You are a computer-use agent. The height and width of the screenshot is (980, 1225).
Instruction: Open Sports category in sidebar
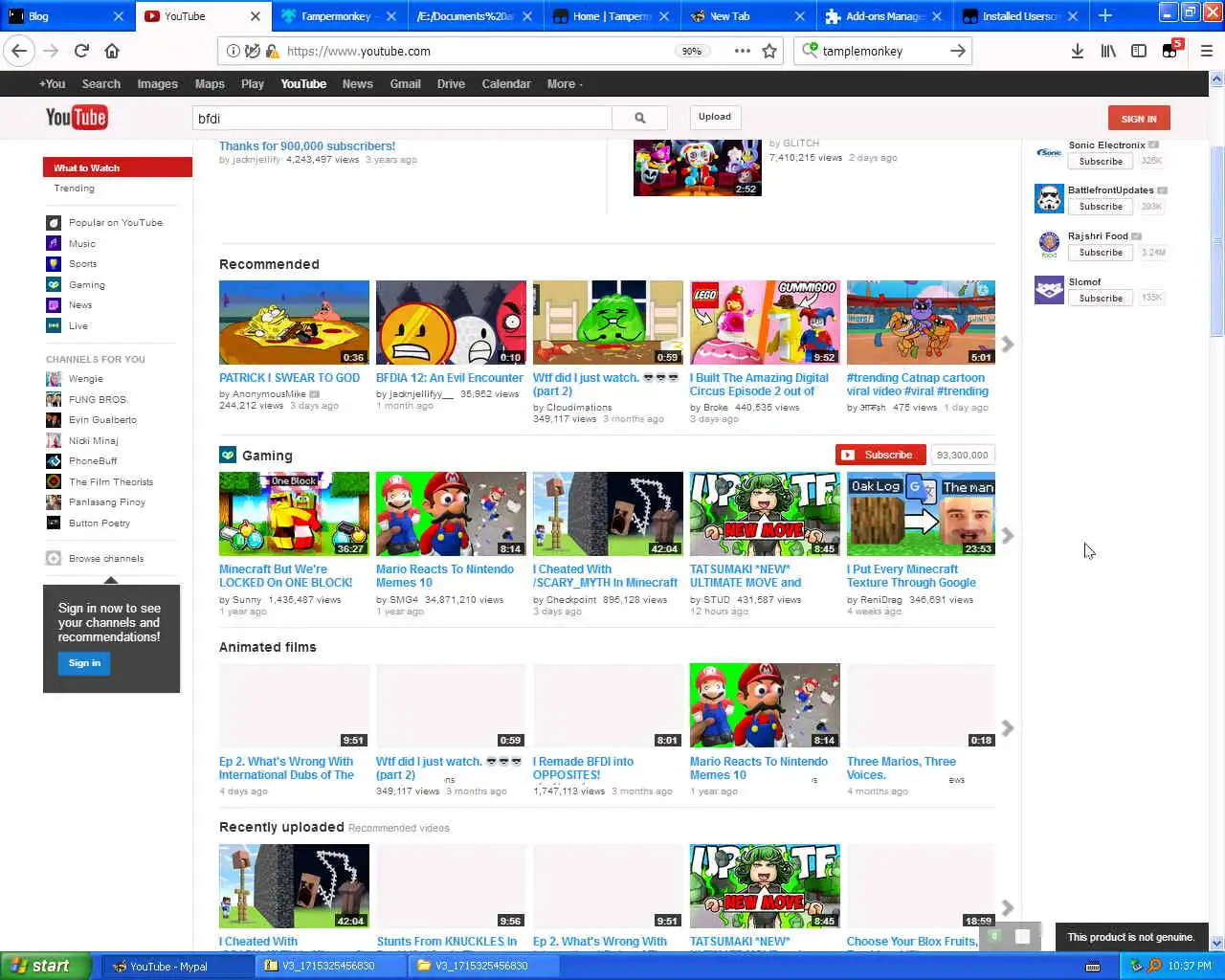[82, 264]
